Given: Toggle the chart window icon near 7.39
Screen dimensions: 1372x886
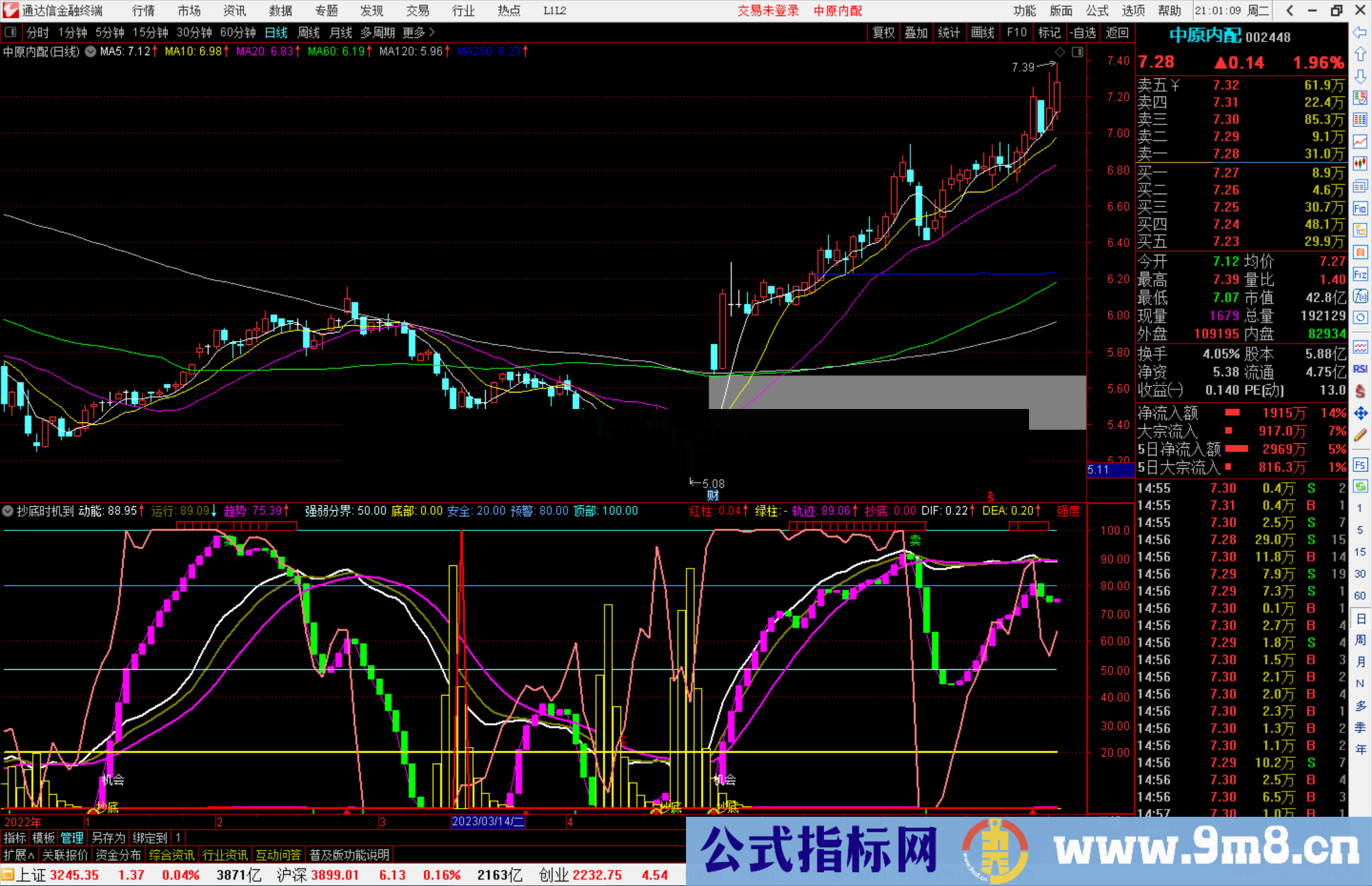Looking at the screenshot, I should tap(1077, 52).
